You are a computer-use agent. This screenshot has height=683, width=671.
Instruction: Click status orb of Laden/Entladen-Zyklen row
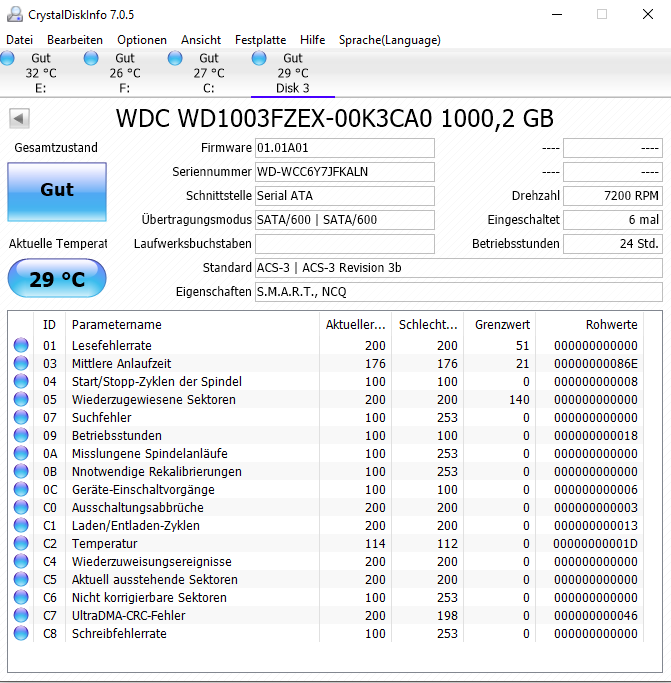tap(21, 525)
